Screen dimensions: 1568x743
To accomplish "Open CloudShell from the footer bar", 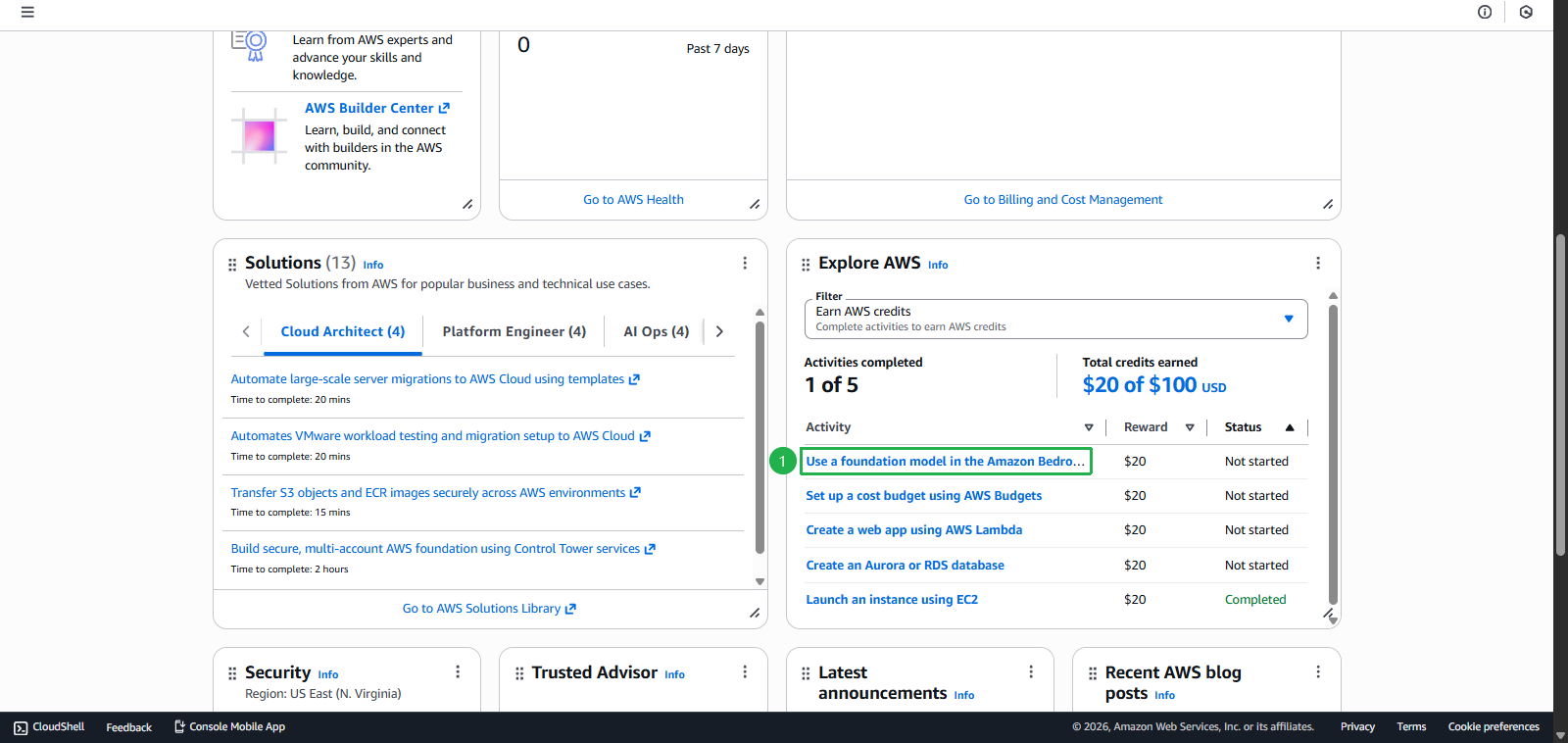I will coord(49,726).
